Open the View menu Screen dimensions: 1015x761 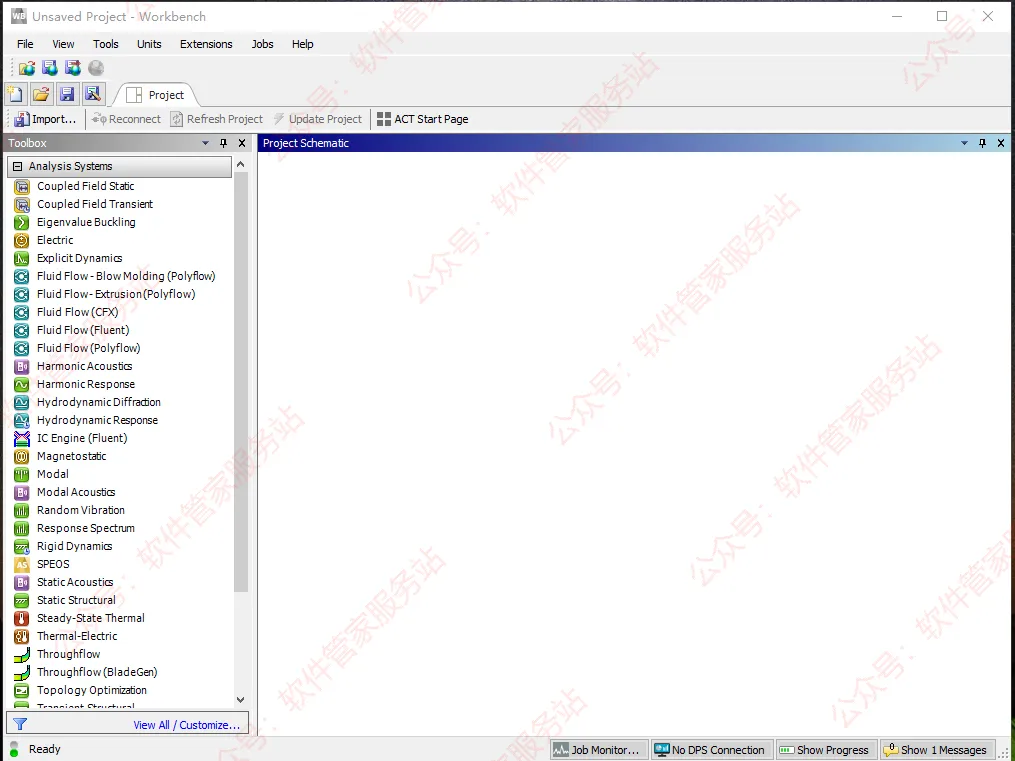[63, 44]
